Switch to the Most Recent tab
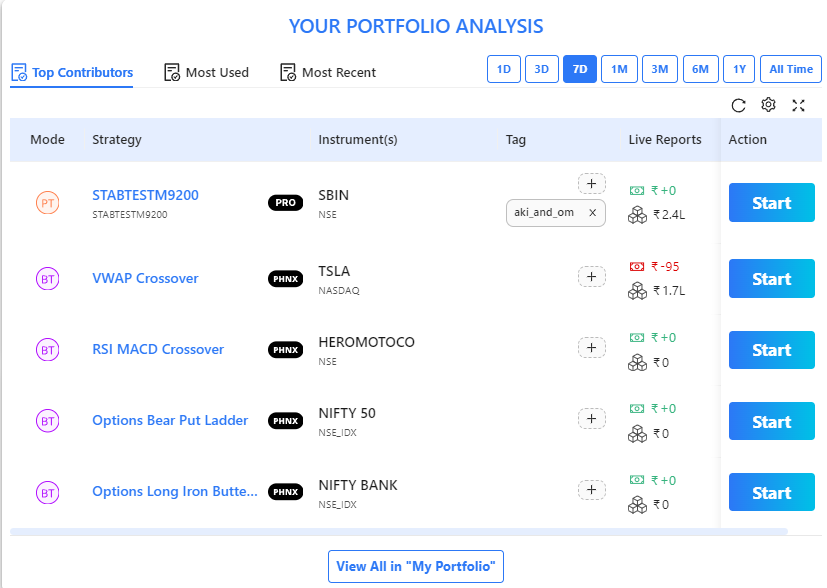Image resolution: width=827 pixels, height=588 pixels. click(x=328, y=72)
